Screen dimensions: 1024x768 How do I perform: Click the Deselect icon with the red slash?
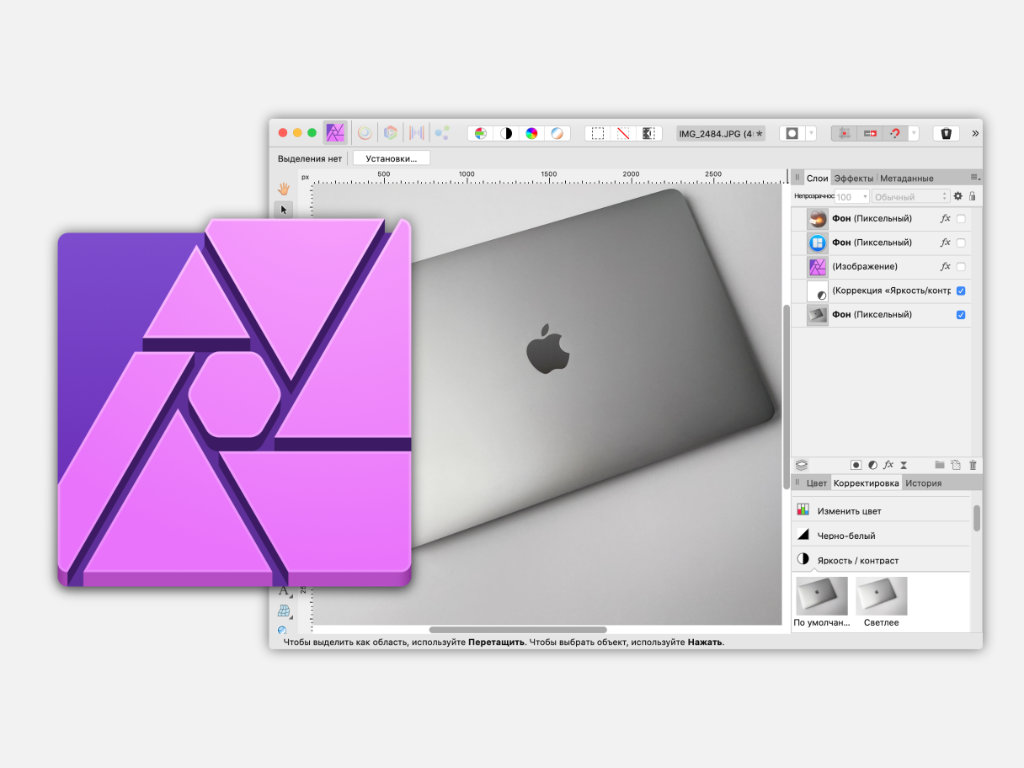[x=623, y=133]
